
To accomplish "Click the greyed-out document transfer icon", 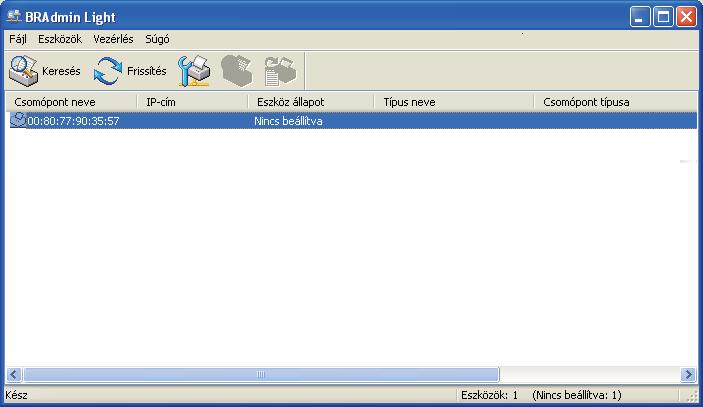I will 280,71.
